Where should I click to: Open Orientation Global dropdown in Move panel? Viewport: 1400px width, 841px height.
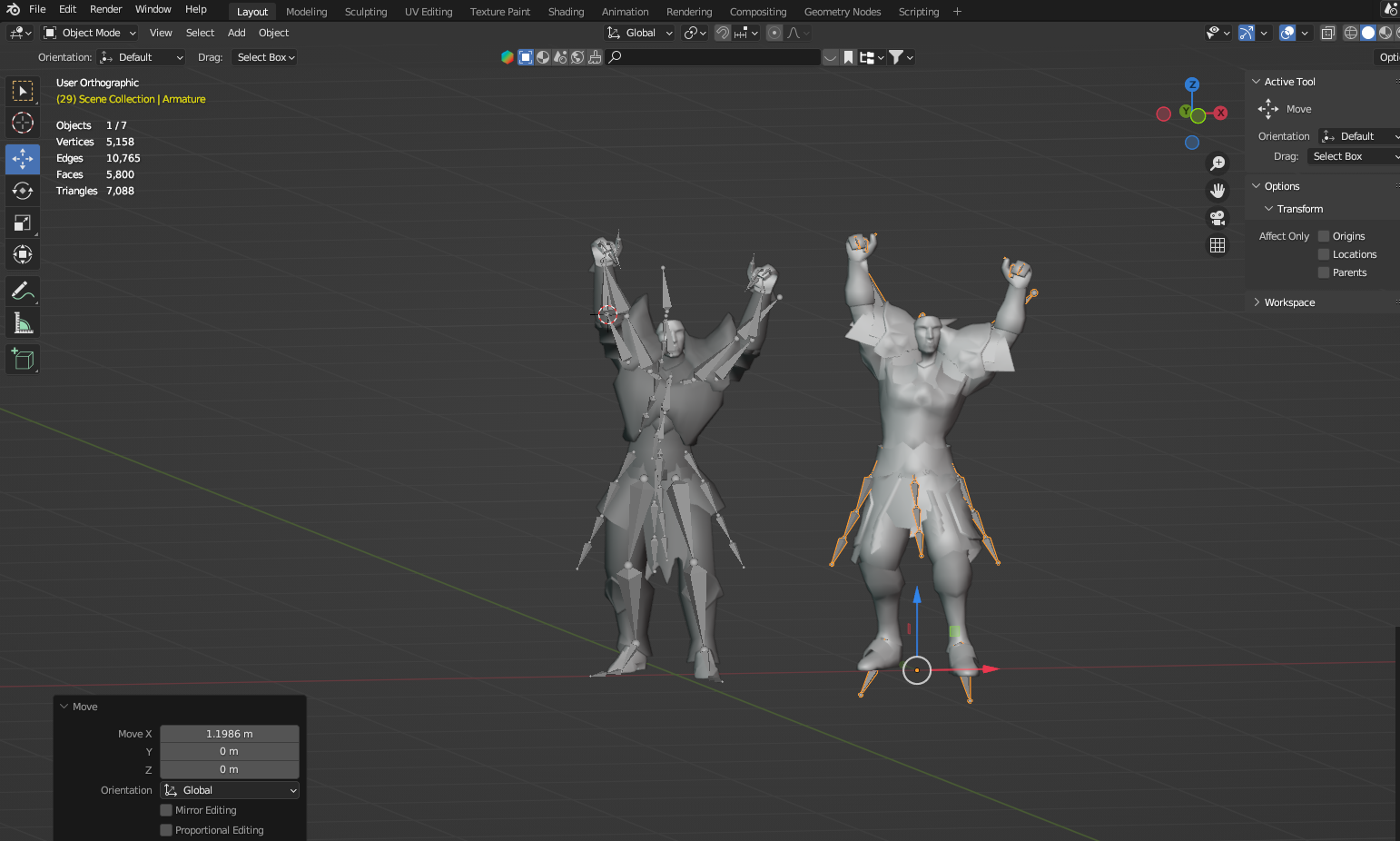(x=230, y=790)
